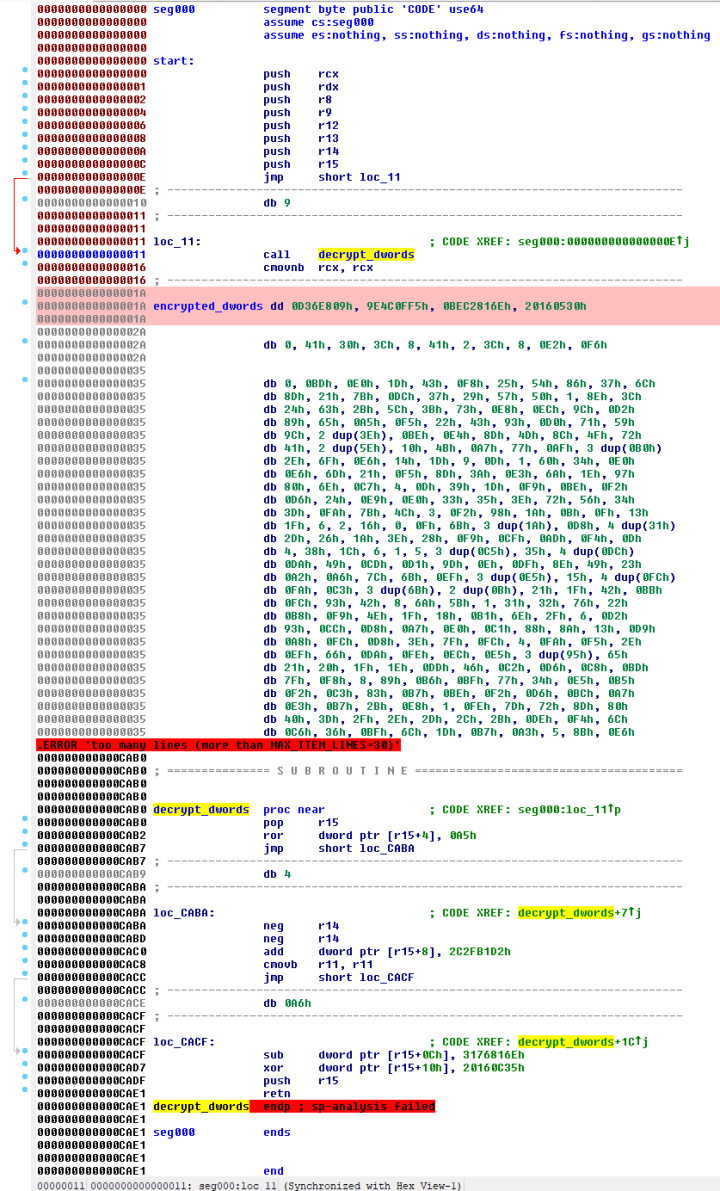This screenshot has height=1191, width=720.
Task: Click the data row starting 'db 0, 0BDh, 0E0h'
Action: [x=459, y=384]
